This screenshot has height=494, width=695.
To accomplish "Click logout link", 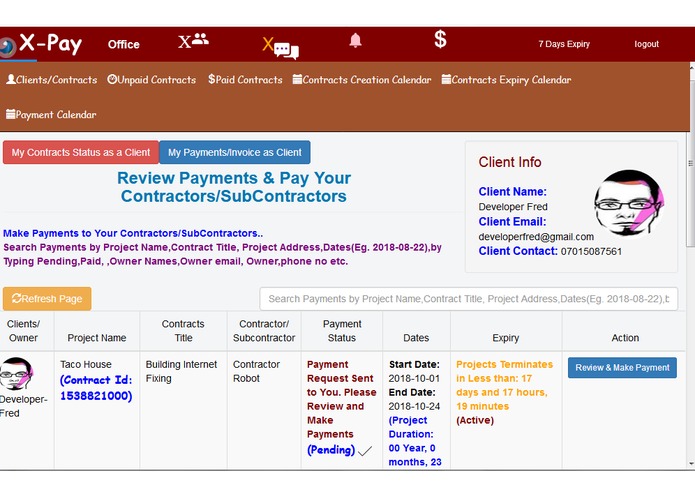I will pos(646,44).
